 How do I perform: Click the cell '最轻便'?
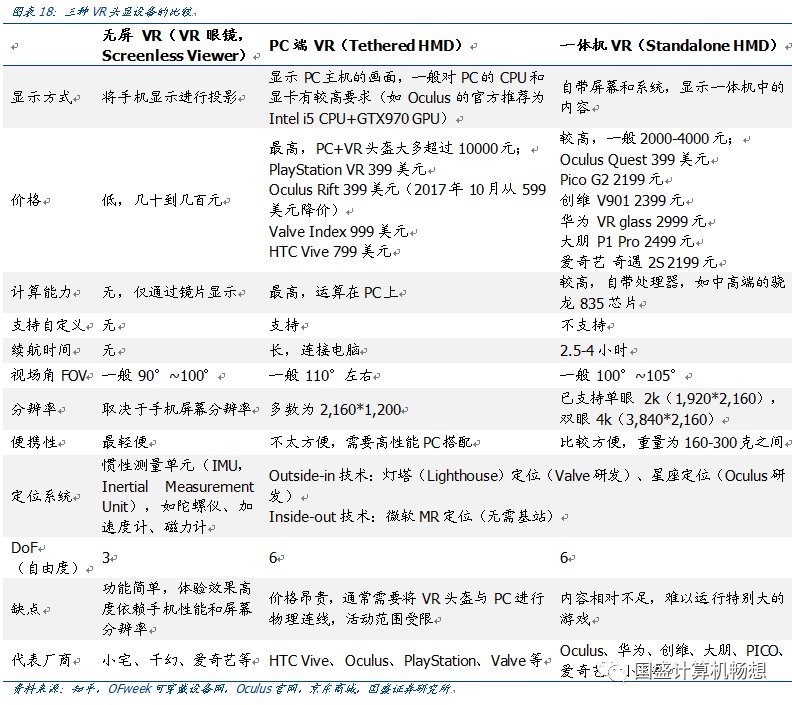[125, 442]
